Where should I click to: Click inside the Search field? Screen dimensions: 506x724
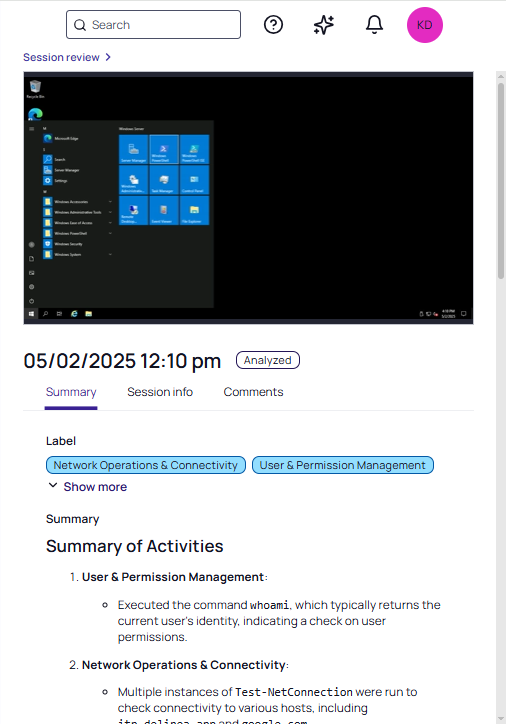(153, 24)
